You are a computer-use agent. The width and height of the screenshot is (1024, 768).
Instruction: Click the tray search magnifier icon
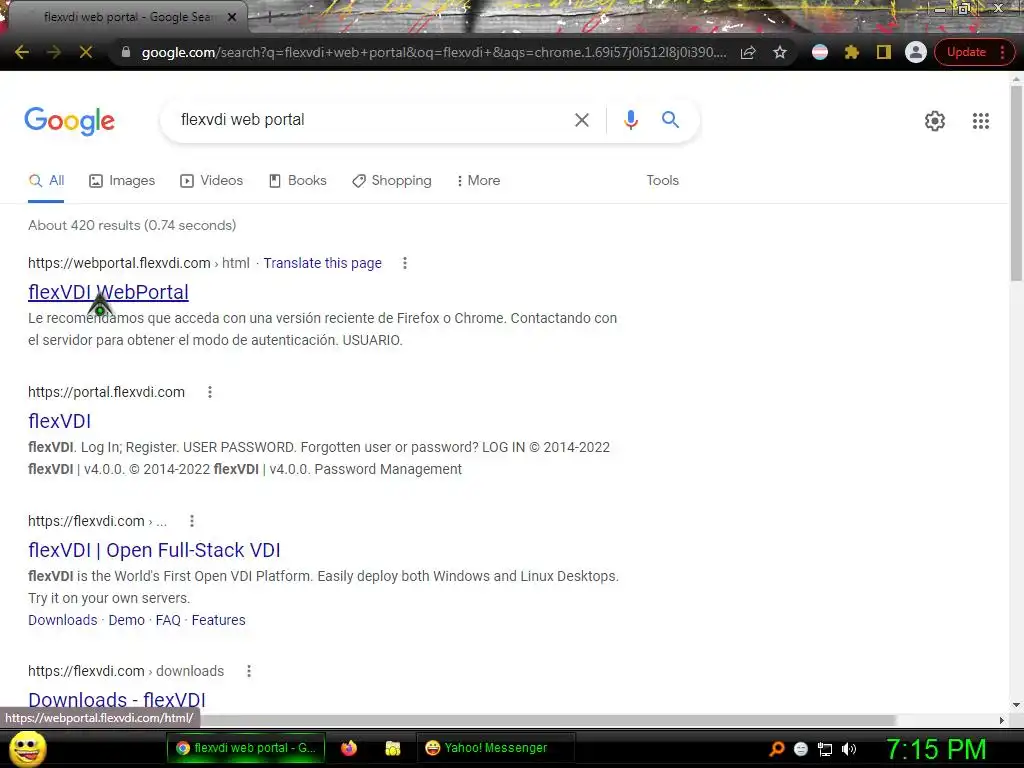[776, 749]
